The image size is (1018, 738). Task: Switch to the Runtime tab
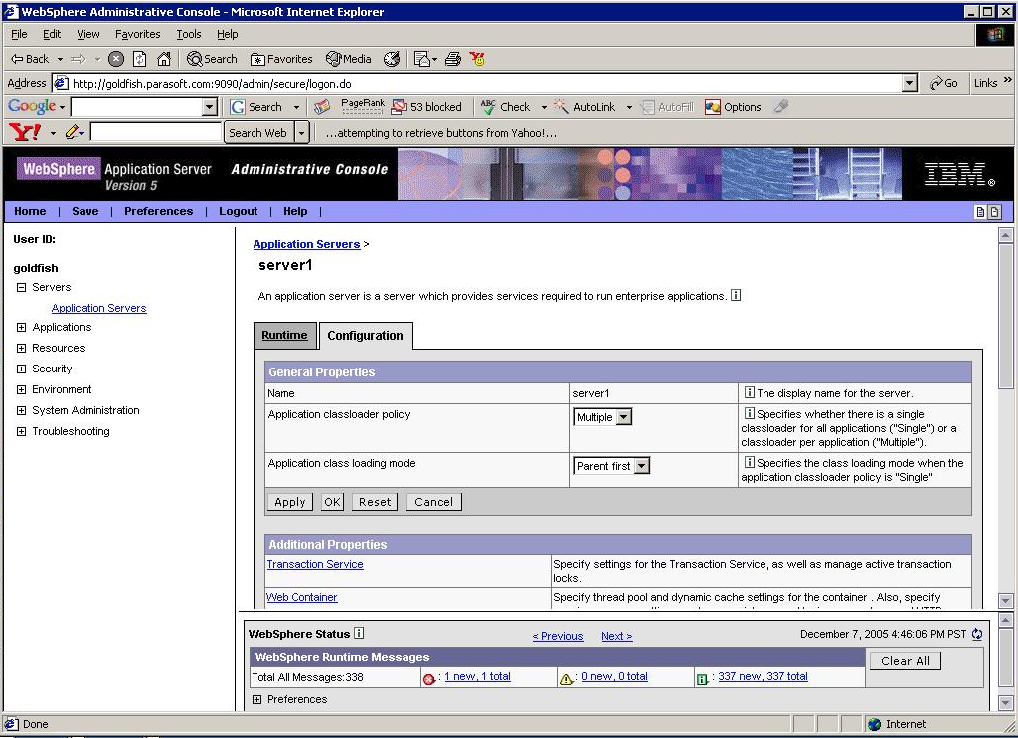pos(284,336)
